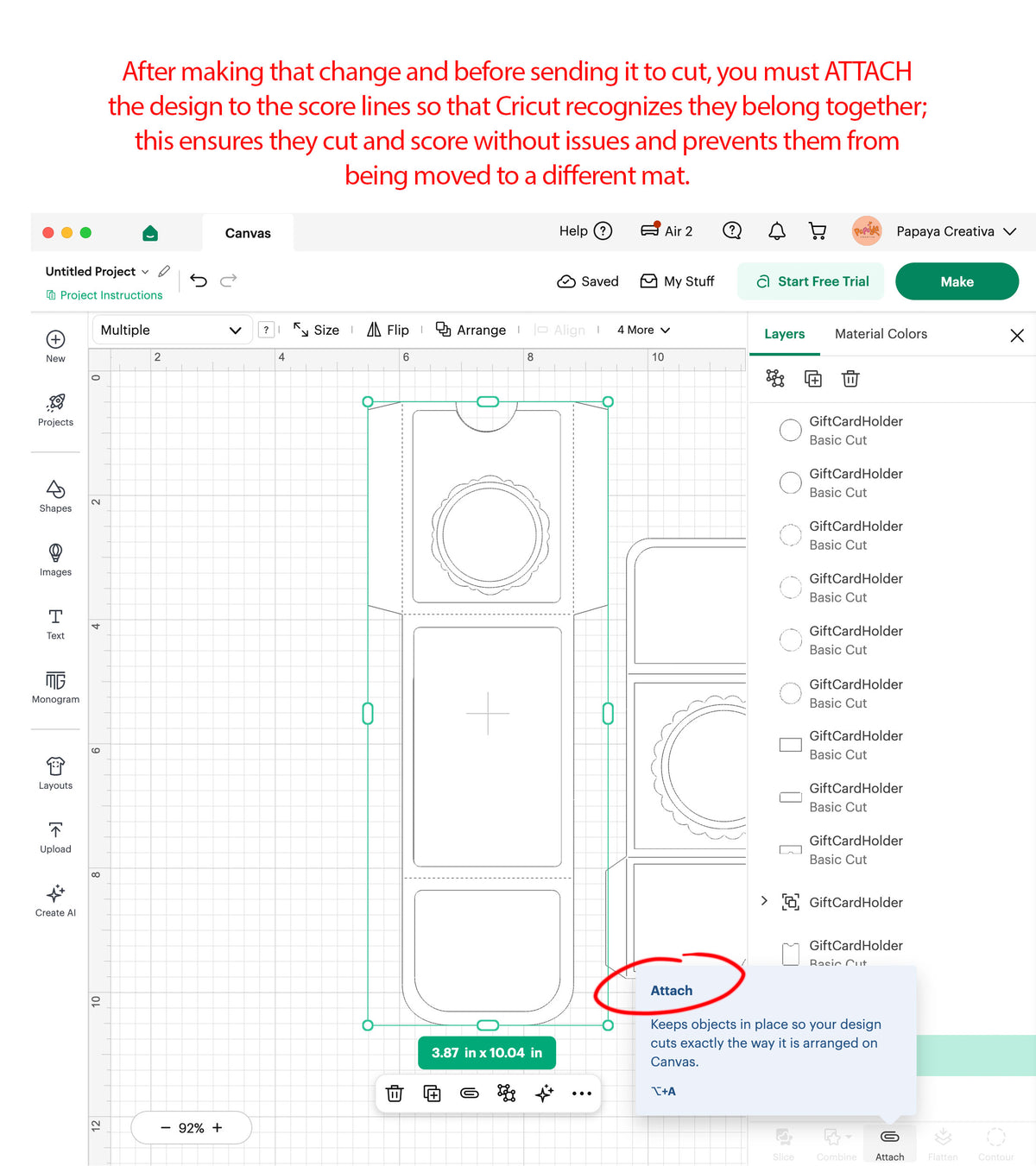Click the Canvas tab

tap(248, 233)
